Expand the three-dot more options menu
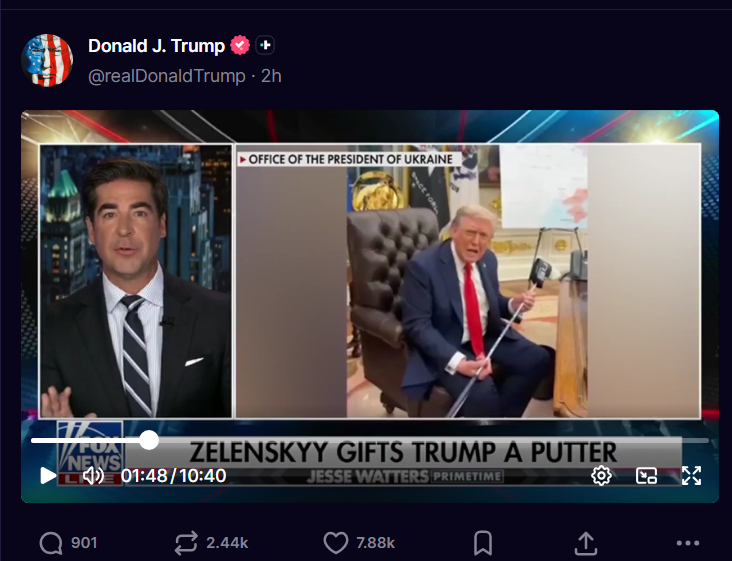This screenshot has width=732, height=561. tap(688, 543)
